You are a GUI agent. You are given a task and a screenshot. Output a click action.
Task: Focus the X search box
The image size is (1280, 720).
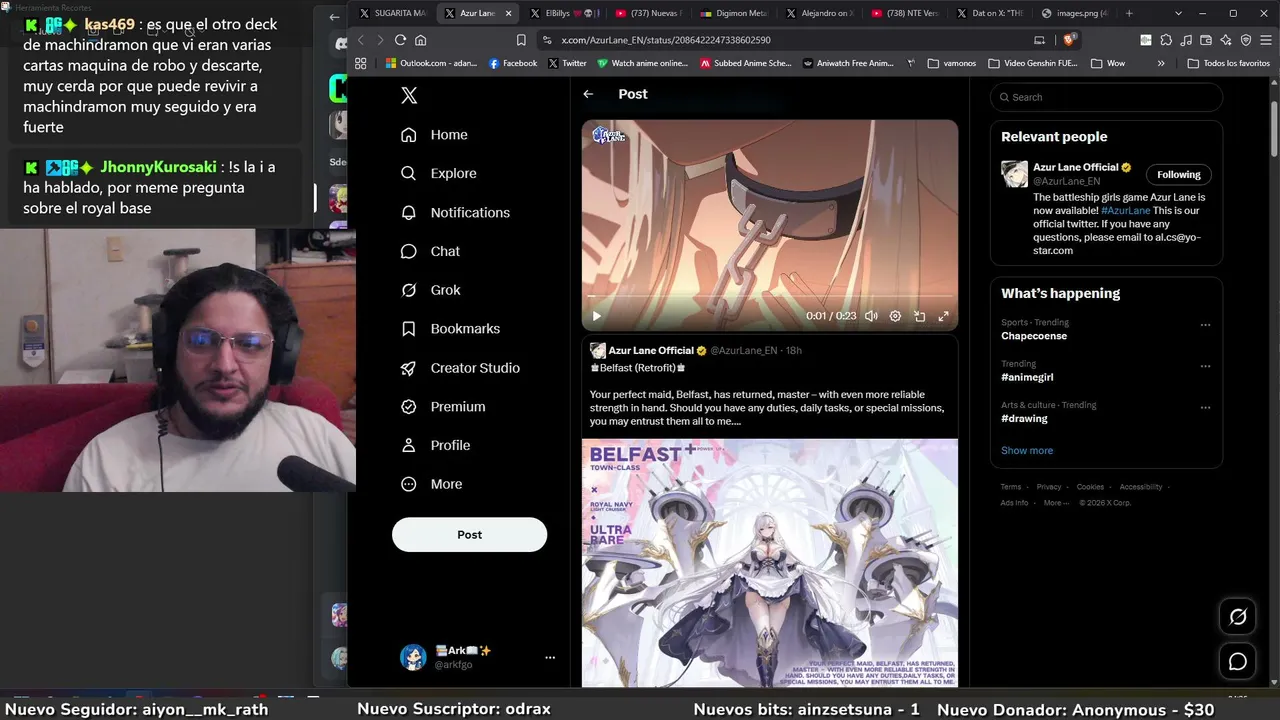click(x=1106, y=97)
